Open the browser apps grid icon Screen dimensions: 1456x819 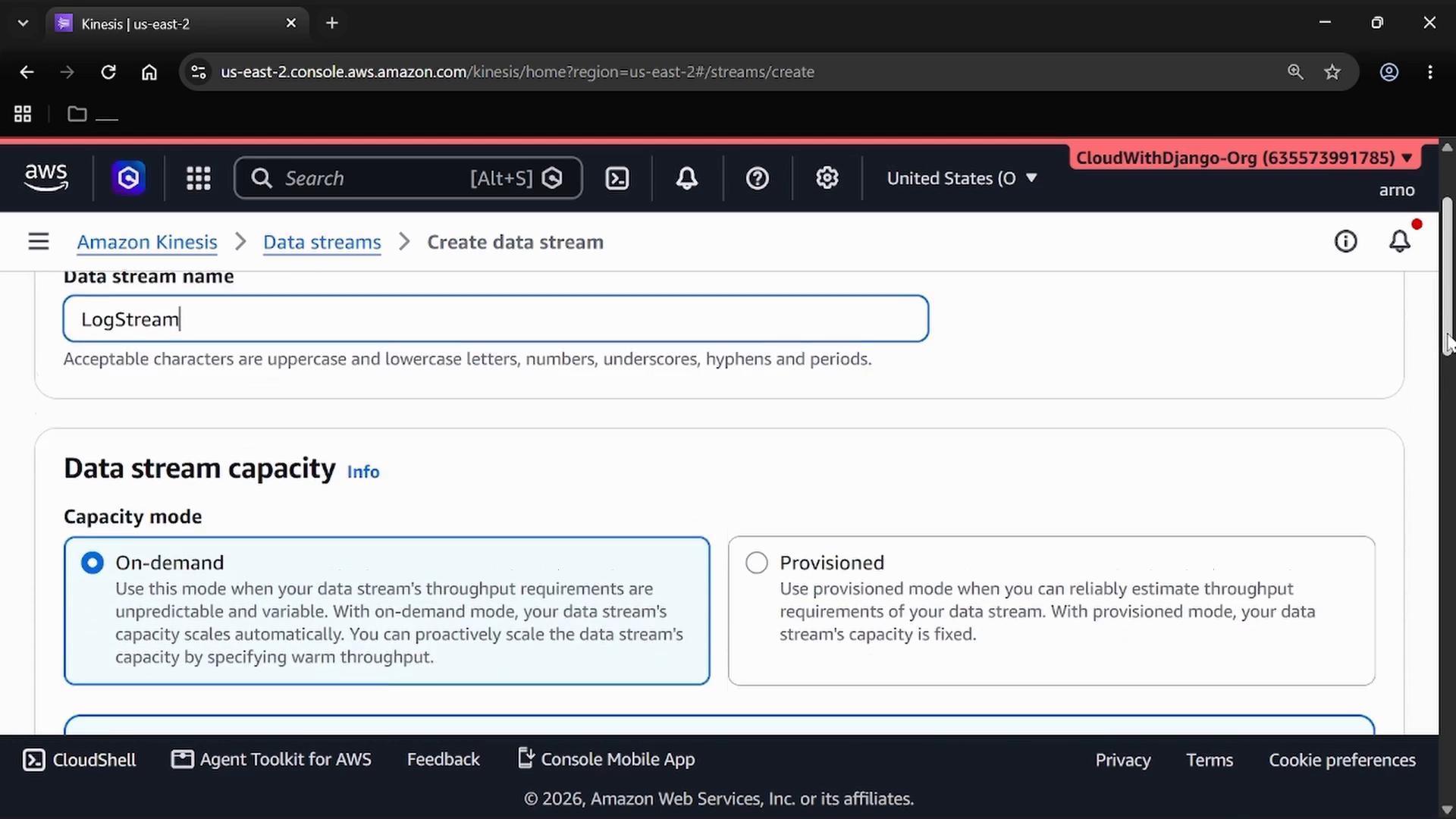click(x=23, y=114)
